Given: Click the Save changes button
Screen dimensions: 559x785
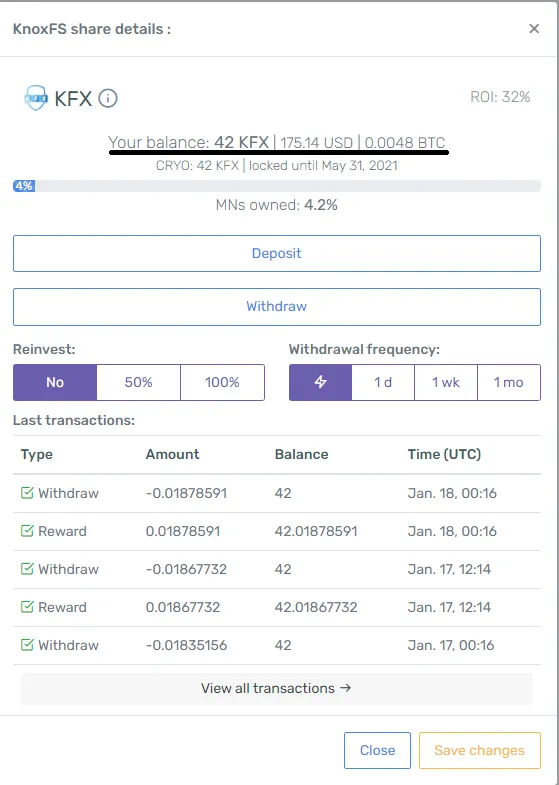Looking at the screenshot, I should tap(479, 750).
